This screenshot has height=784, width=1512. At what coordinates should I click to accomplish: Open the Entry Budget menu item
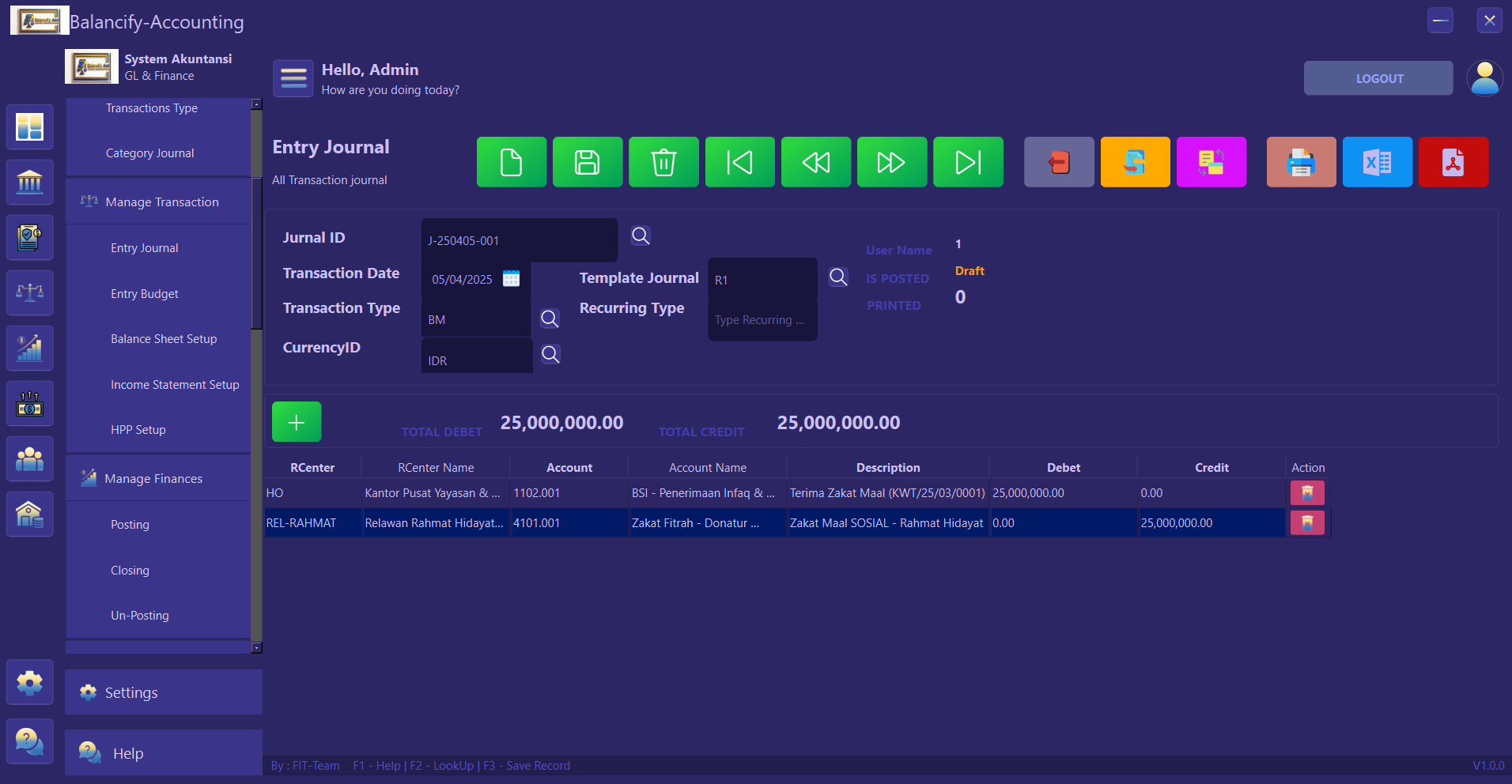coord(145,294)
